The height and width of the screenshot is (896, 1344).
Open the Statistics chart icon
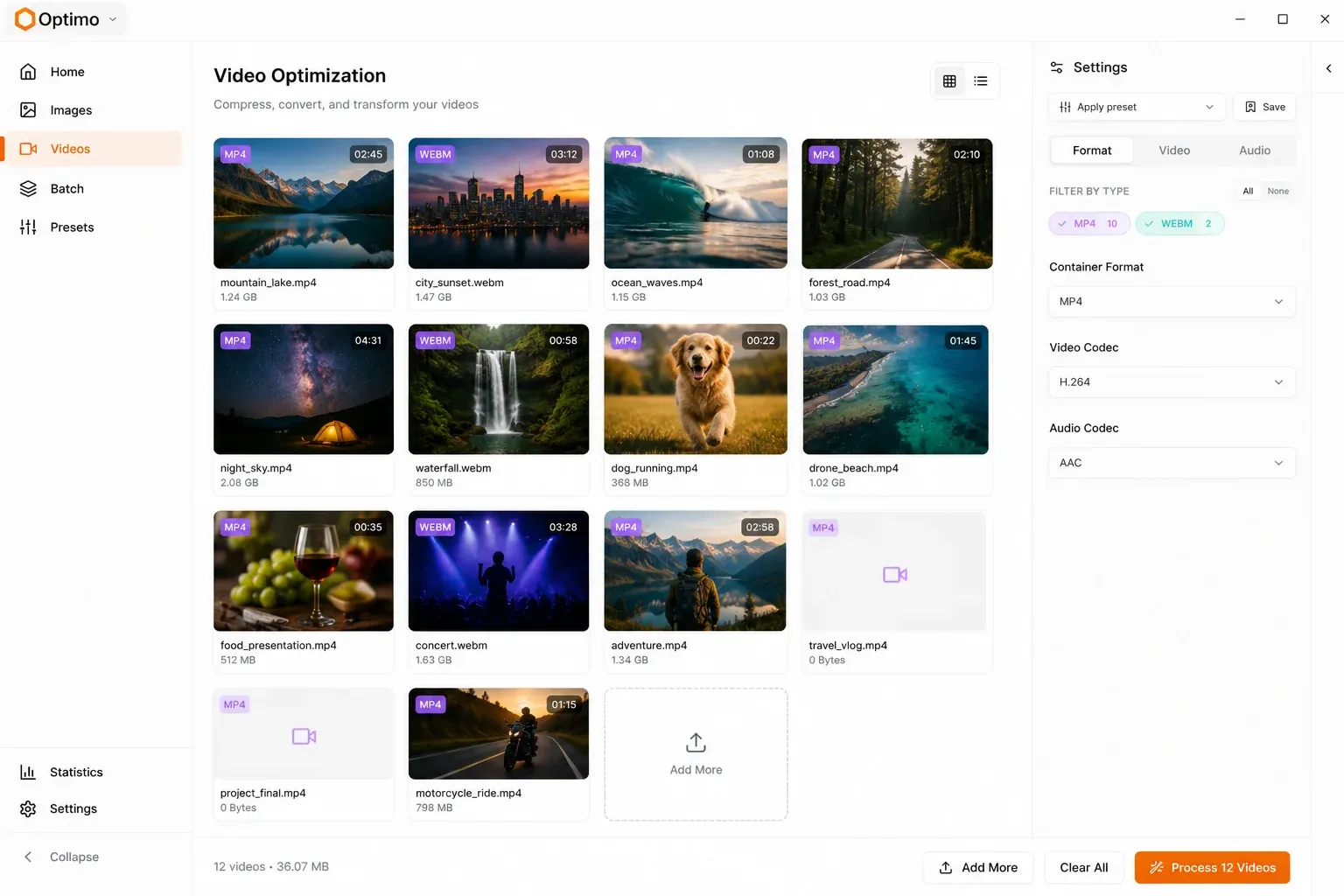[x=28, y=772]
